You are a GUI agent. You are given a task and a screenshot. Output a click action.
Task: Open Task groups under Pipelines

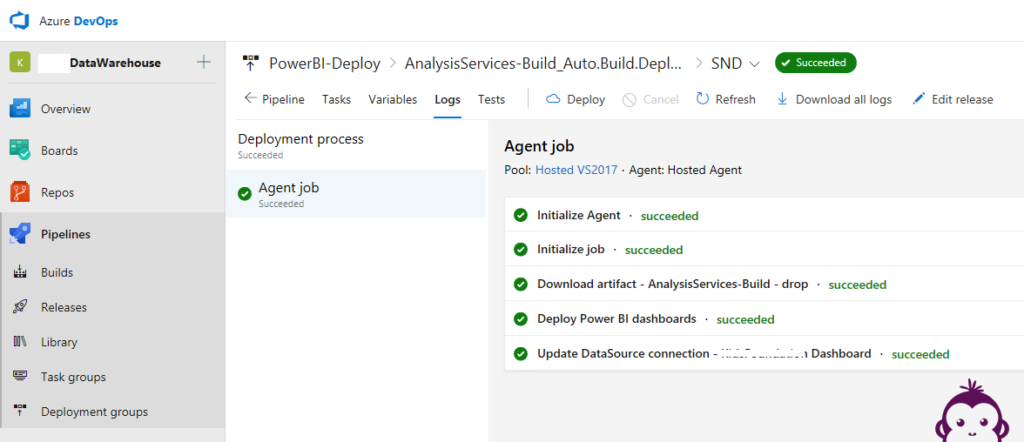[73, 377]
